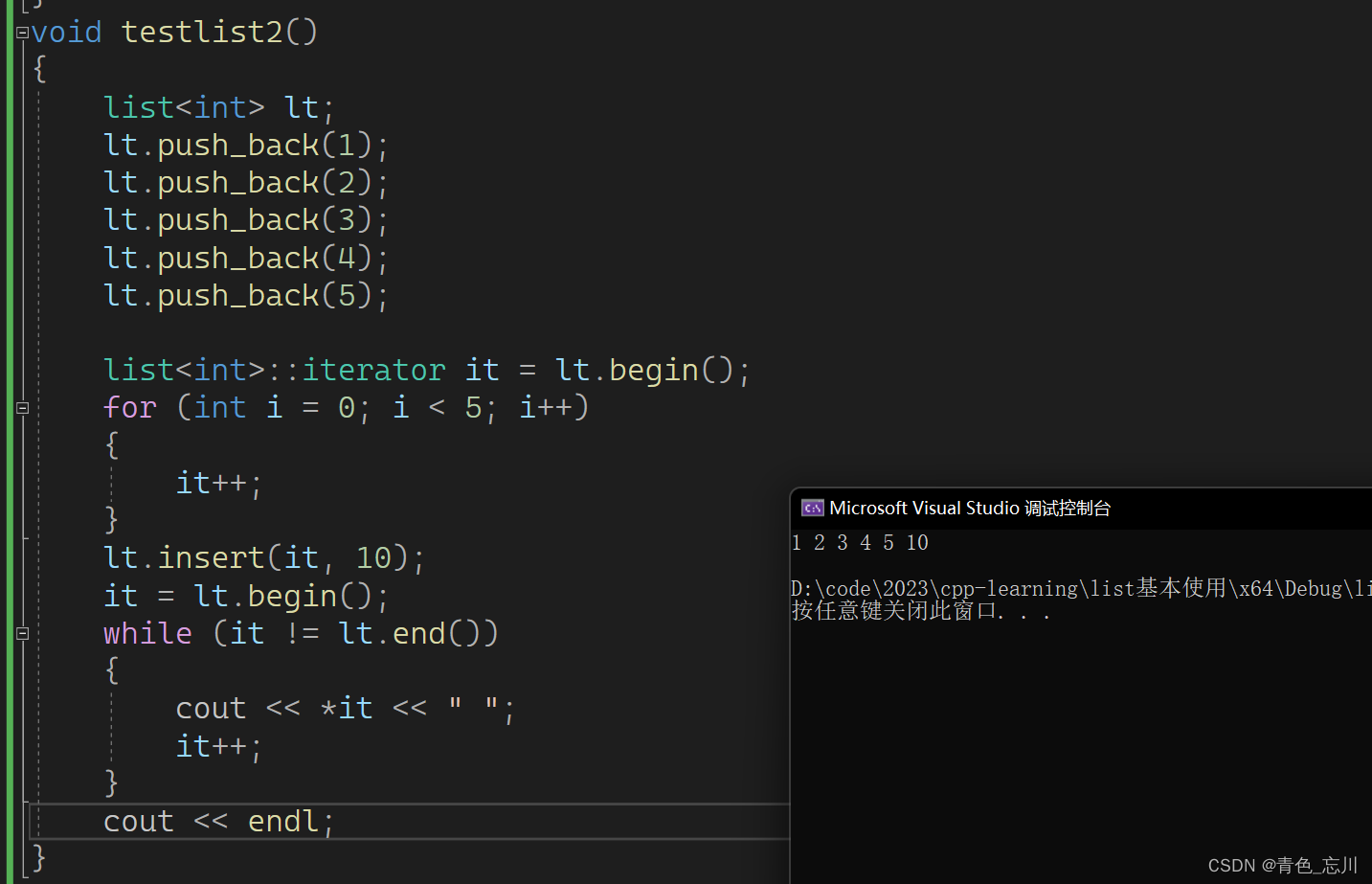Click the 'while (it != lt.end())' line

coord(301,633)
